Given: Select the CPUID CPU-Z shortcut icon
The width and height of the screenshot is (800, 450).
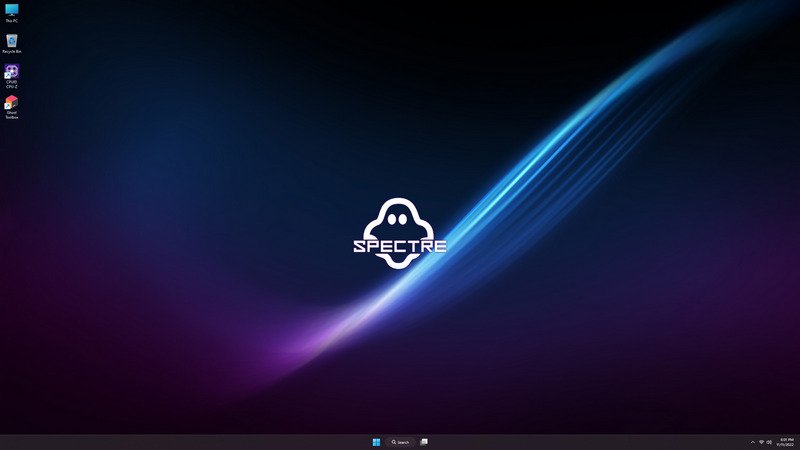Looking at the screenshot, I should (12, 76).
